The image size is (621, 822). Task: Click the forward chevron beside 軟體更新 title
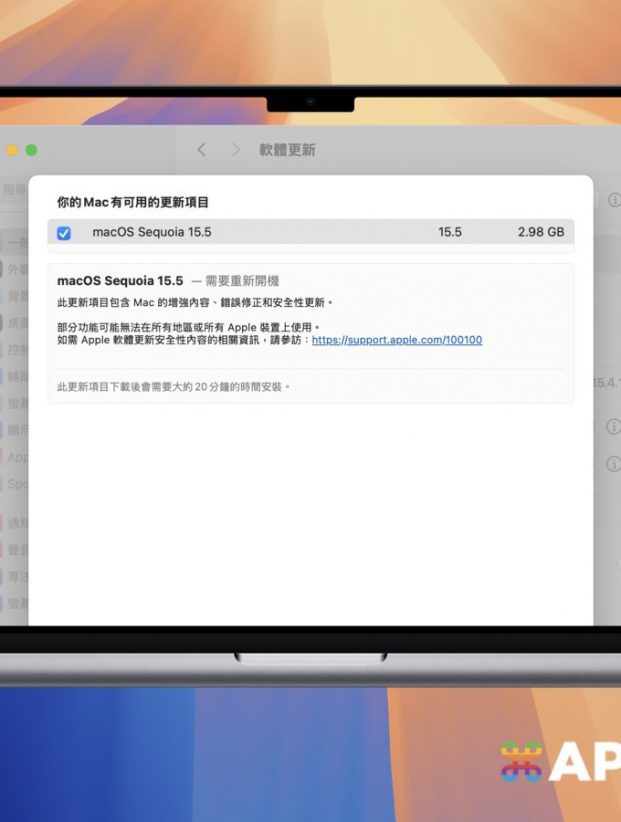(236, 150)
